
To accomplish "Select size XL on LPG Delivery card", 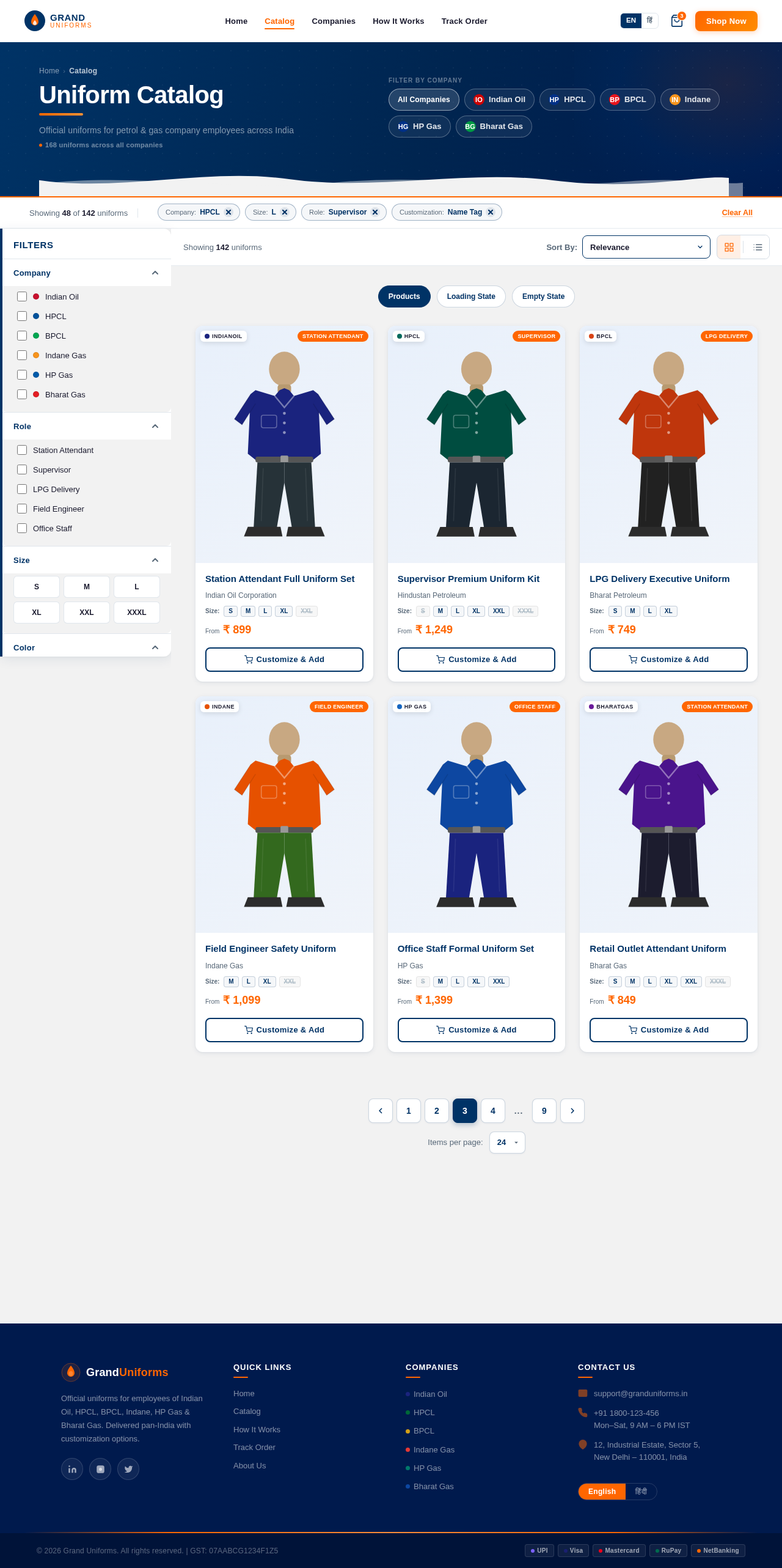I will tap(668, 611).
